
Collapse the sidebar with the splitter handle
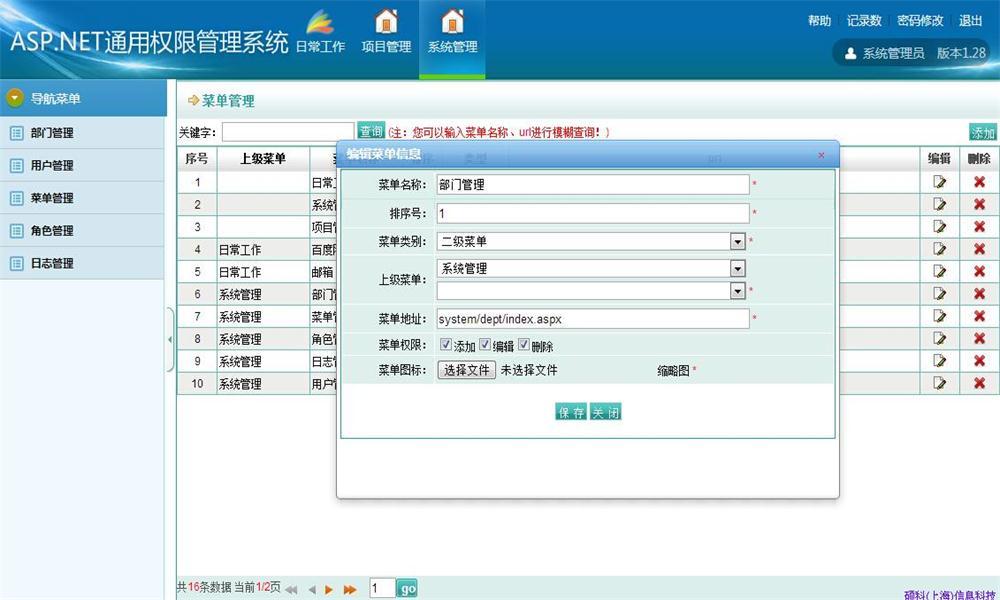(170, 339)
